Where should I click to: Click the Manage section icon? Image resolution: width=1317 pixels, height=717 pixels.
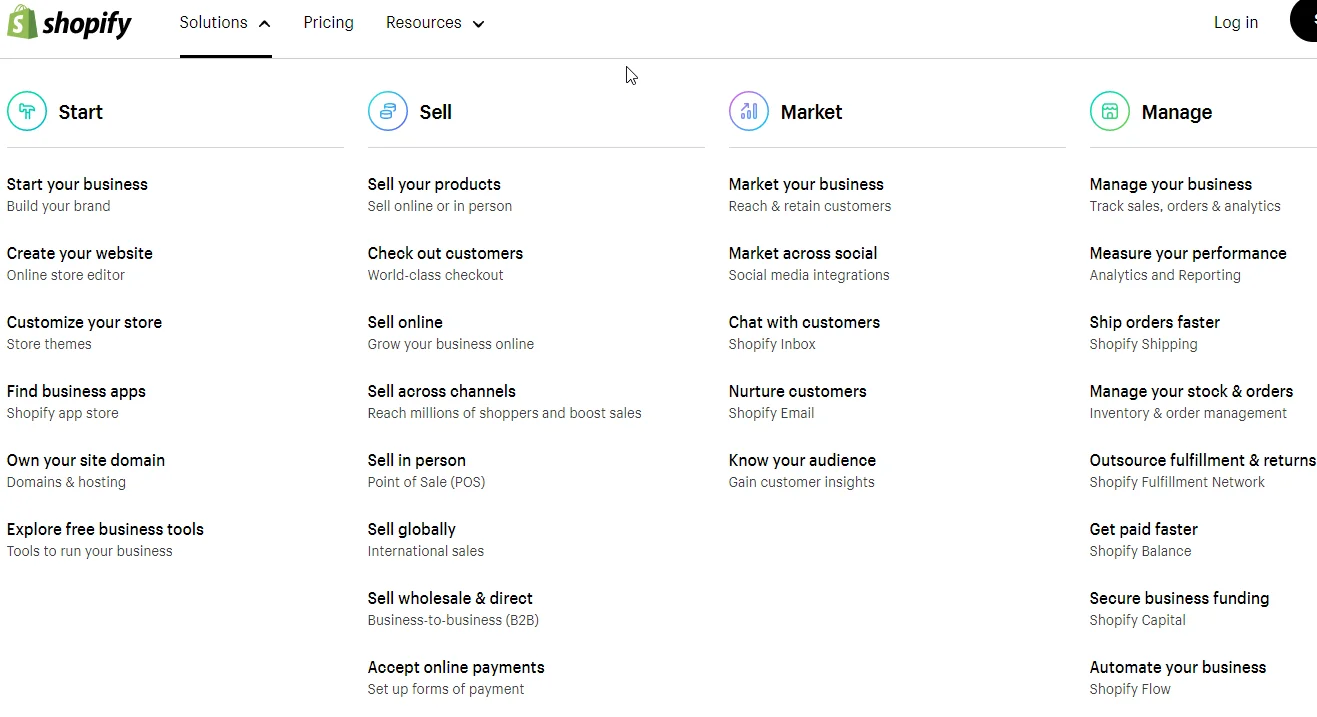pyautogui.click(x=1110, y=112)
